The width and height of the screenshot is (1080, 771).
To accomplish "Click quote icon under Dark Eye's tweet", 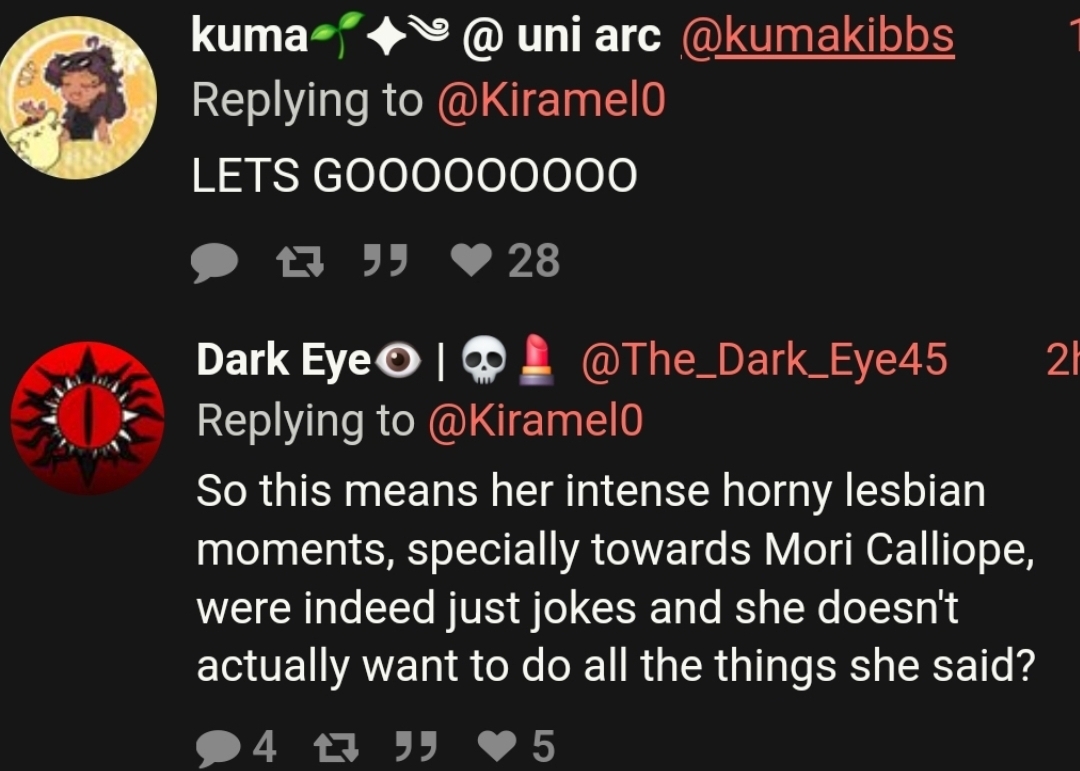I will (416, 746).
